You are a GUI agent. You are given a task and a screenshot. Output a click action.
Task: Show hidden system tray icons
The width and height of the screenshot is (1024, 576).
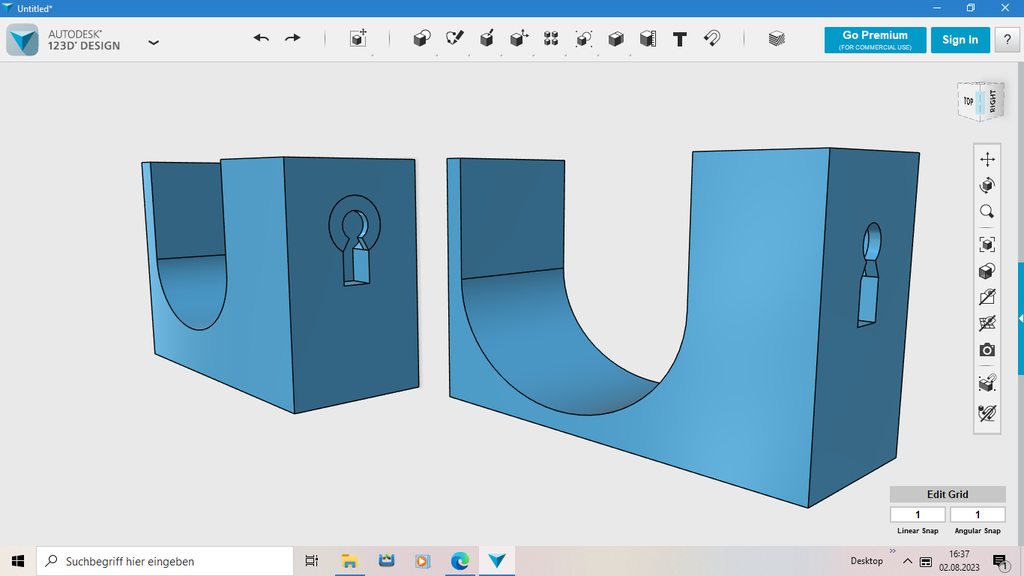[x=908, y=561]
